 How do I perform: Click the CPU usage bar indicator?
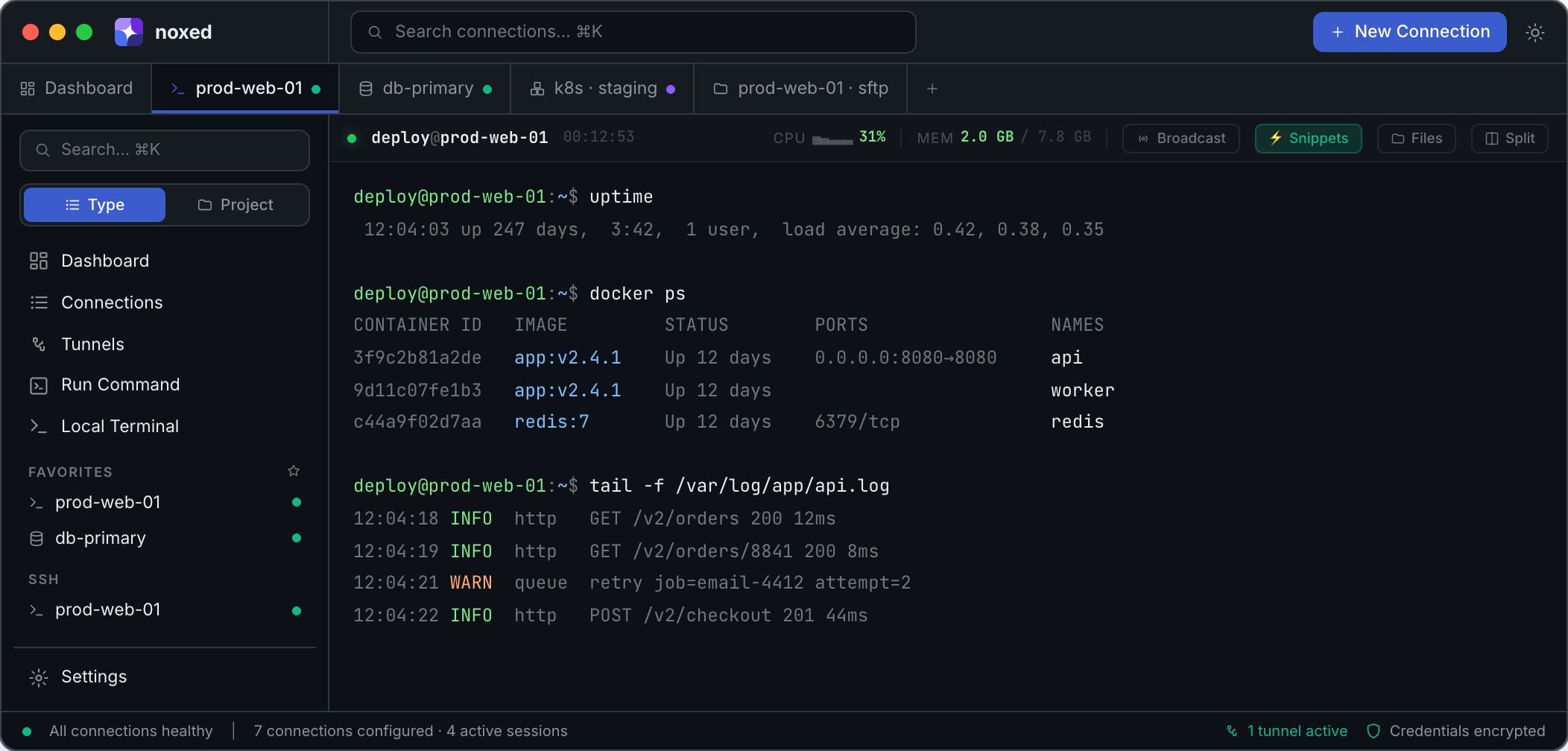(x=832, y=140)
